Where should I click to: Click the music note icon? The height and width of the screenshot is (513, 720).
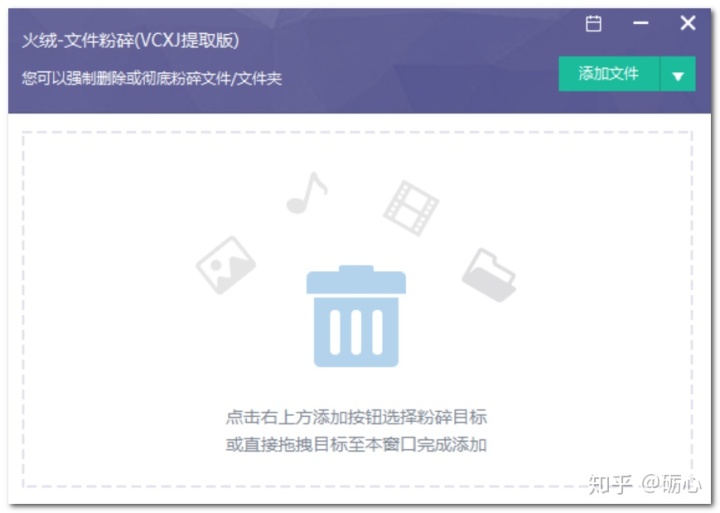(x=307, y=193)
